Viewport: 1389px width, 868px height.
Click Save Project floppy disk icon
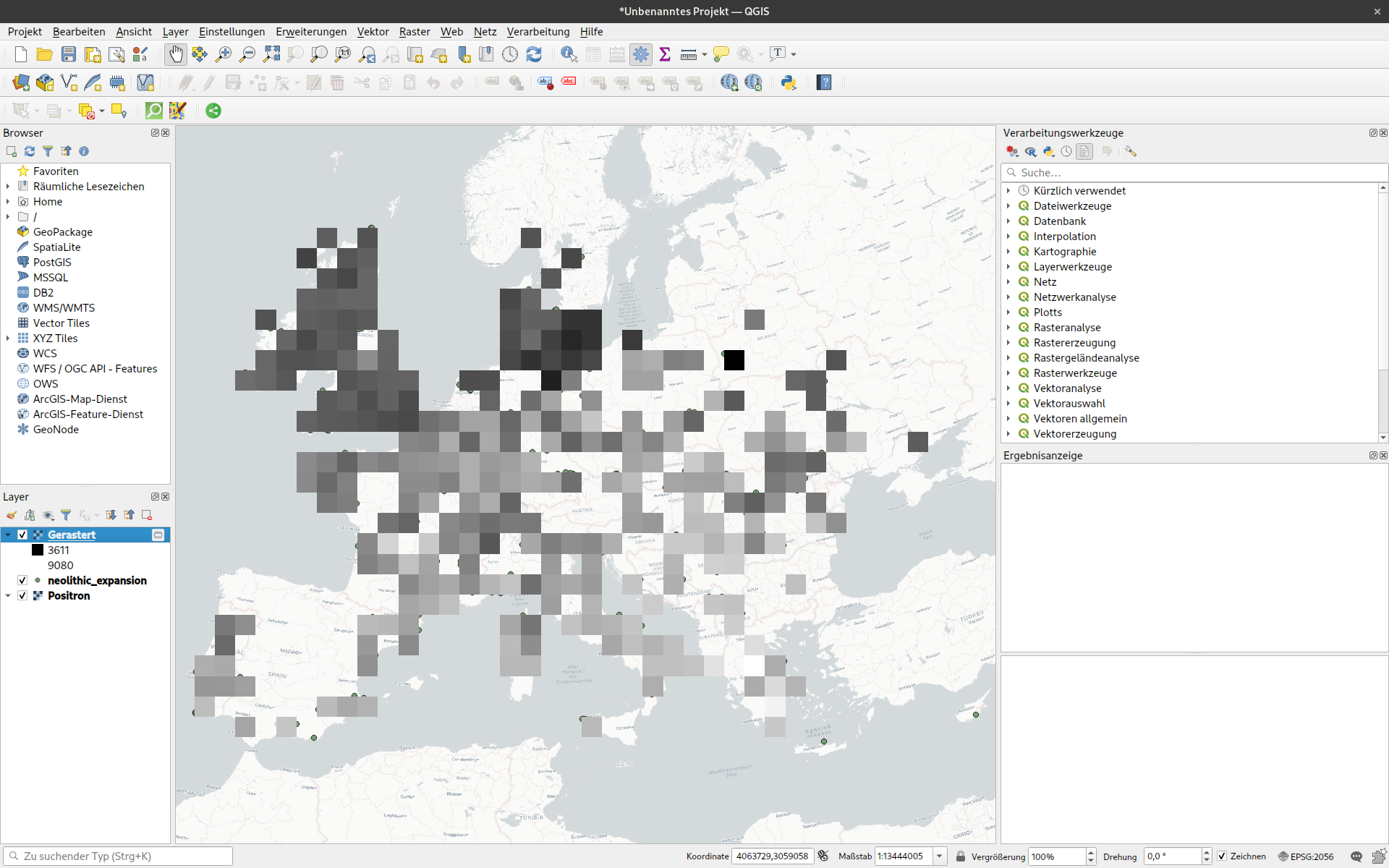coord(69,54)
